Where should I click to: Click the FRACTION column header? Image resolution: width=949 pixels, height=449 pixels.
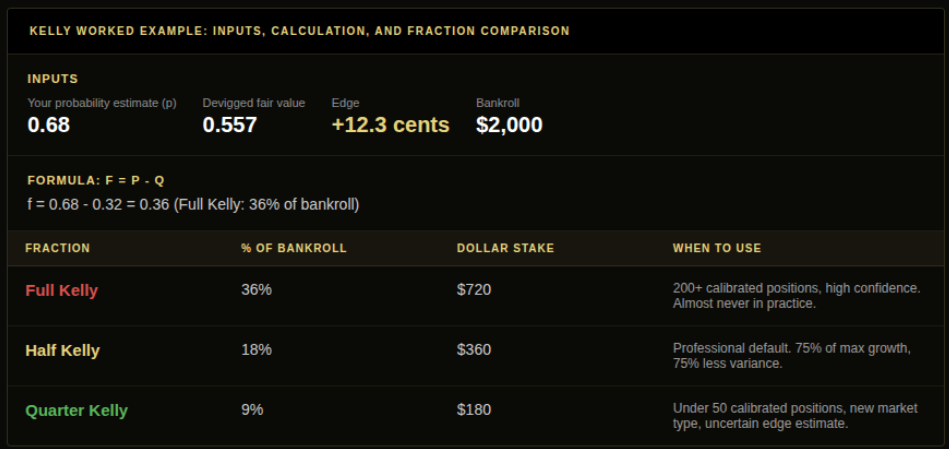[57, 249]
